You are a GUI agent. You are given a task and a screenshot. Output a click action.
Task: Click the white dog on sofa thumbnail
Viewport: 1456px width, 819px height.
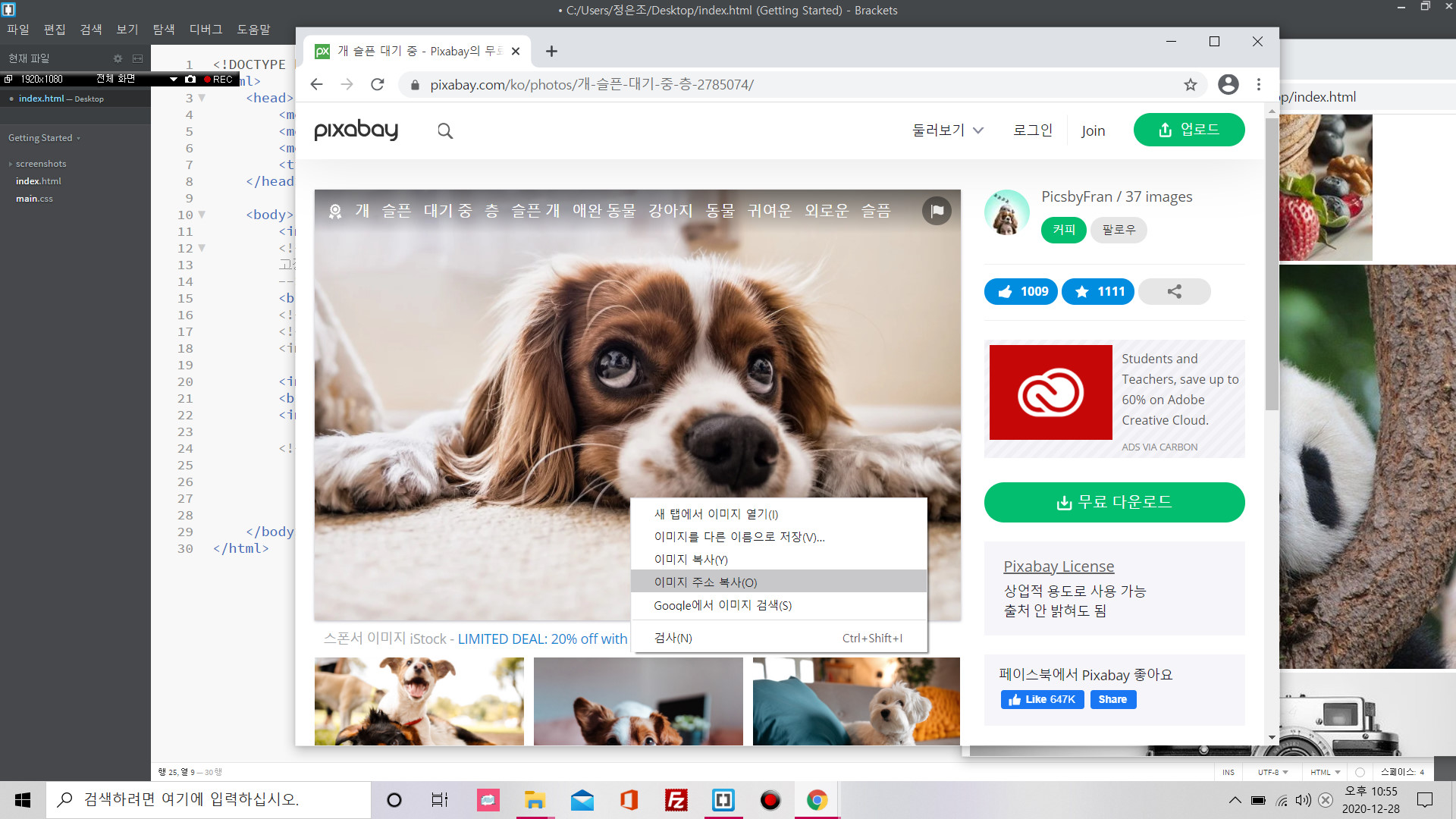[x=856, y=701]
